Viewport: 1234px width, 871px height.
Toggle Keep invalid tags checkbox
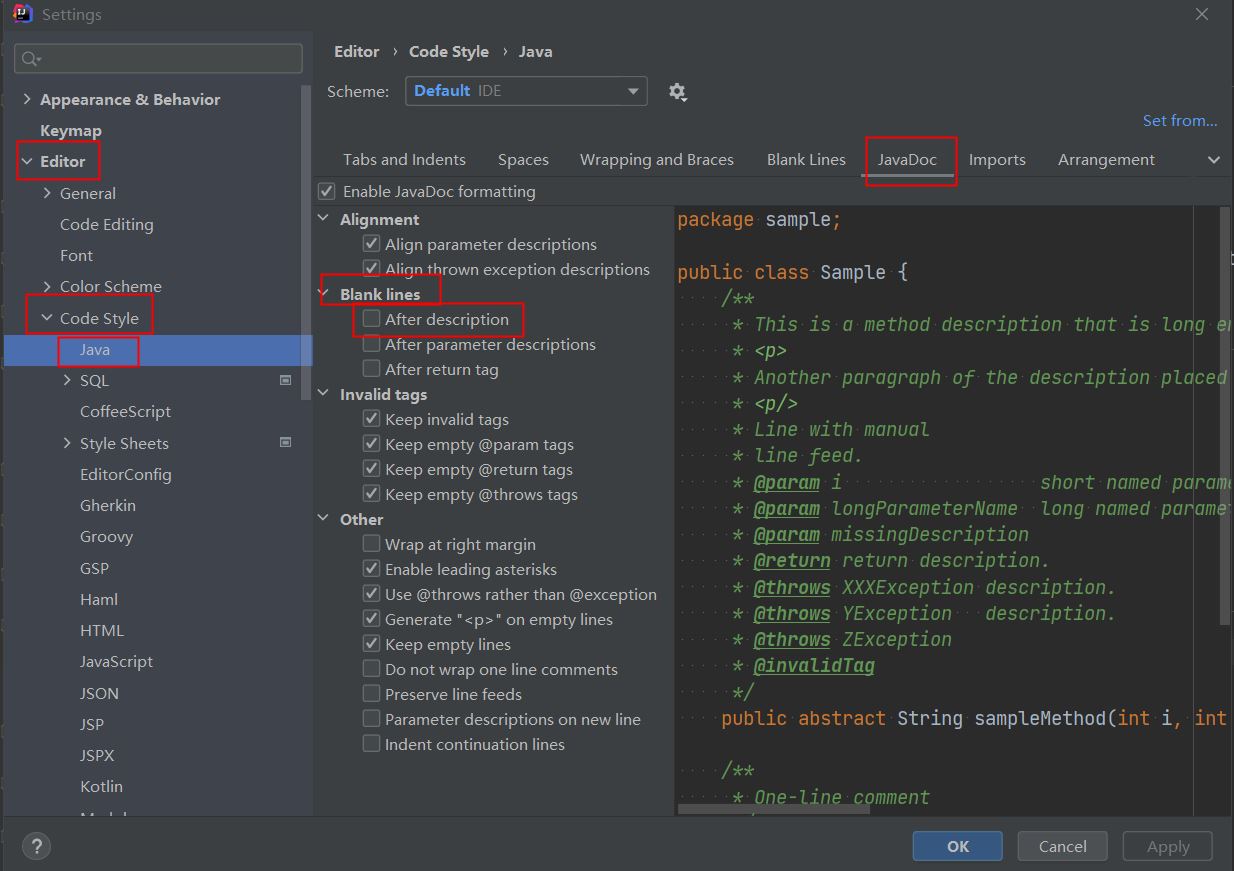(x=372, y=419)
